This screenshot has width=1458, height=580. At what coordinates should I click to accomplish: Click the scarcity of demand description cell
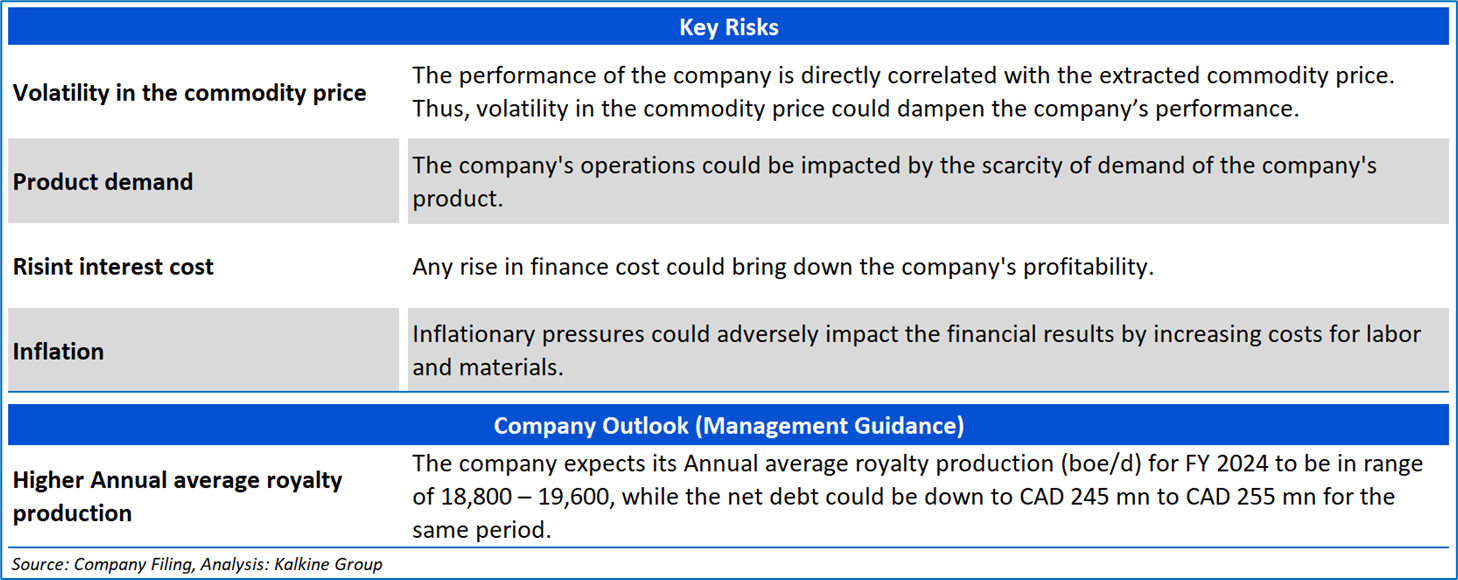click(927, 181)
